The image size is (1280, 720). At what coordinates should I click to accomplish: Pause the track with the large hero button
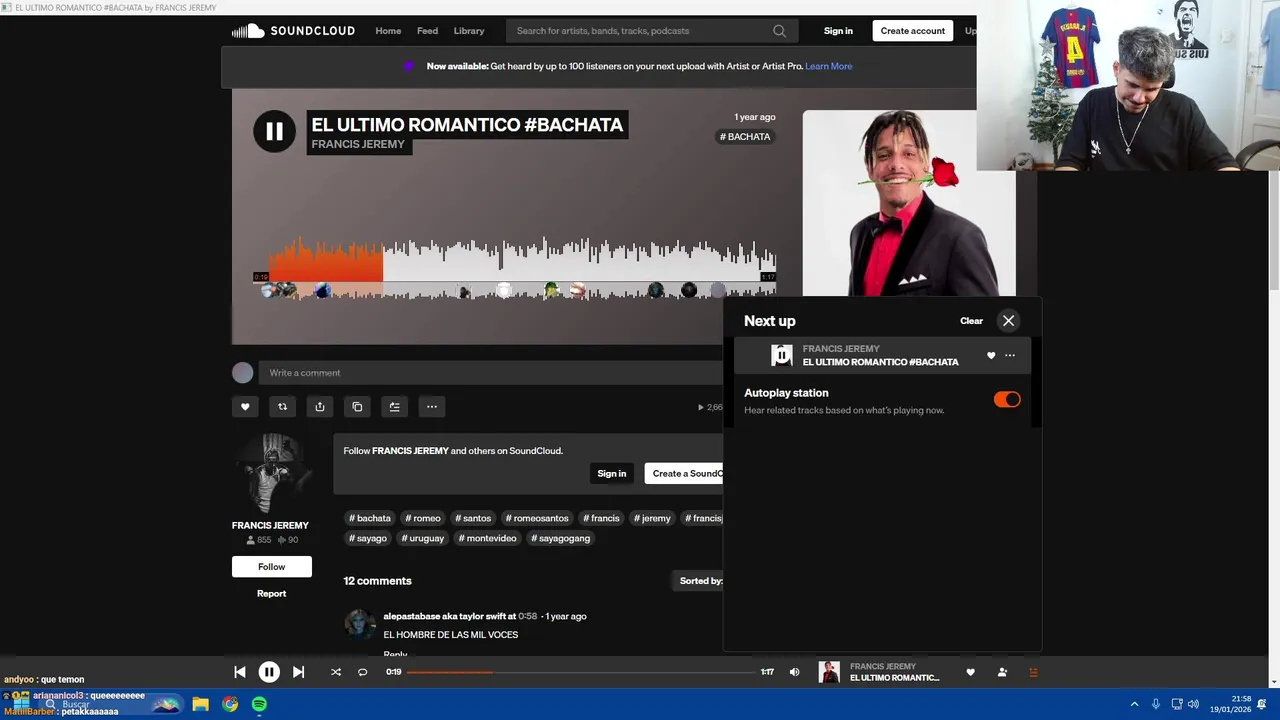274,131
